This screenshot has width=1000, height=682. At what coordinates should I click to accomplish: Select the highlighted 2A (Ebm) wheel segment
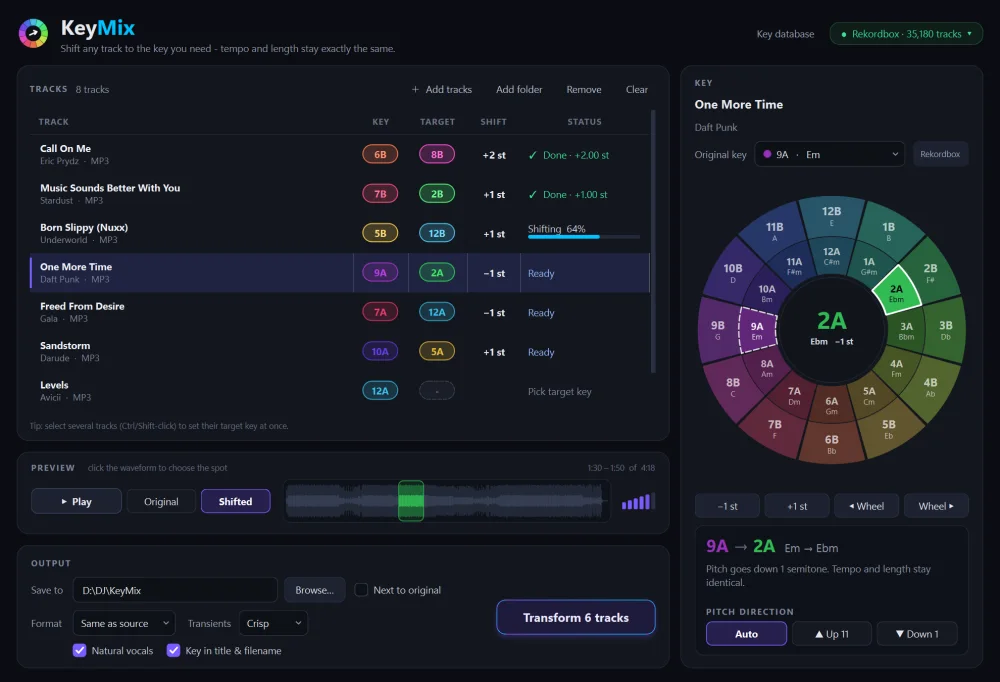pyautogui.click(x=896, y=292)
